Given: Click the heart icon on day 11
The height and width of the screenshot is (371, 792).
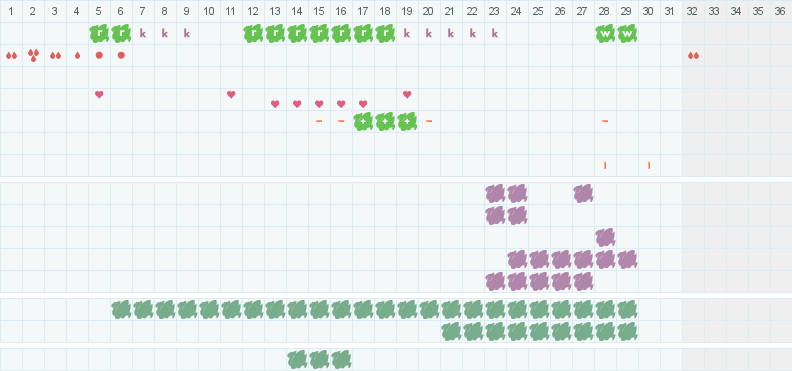Looking at the screenshot, I should (231, 94).
